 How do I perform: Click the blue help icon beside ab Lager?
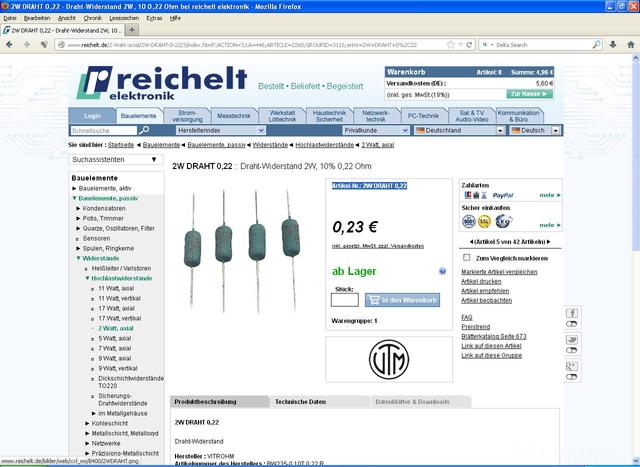pyautogui.click(x=443, y=271)
